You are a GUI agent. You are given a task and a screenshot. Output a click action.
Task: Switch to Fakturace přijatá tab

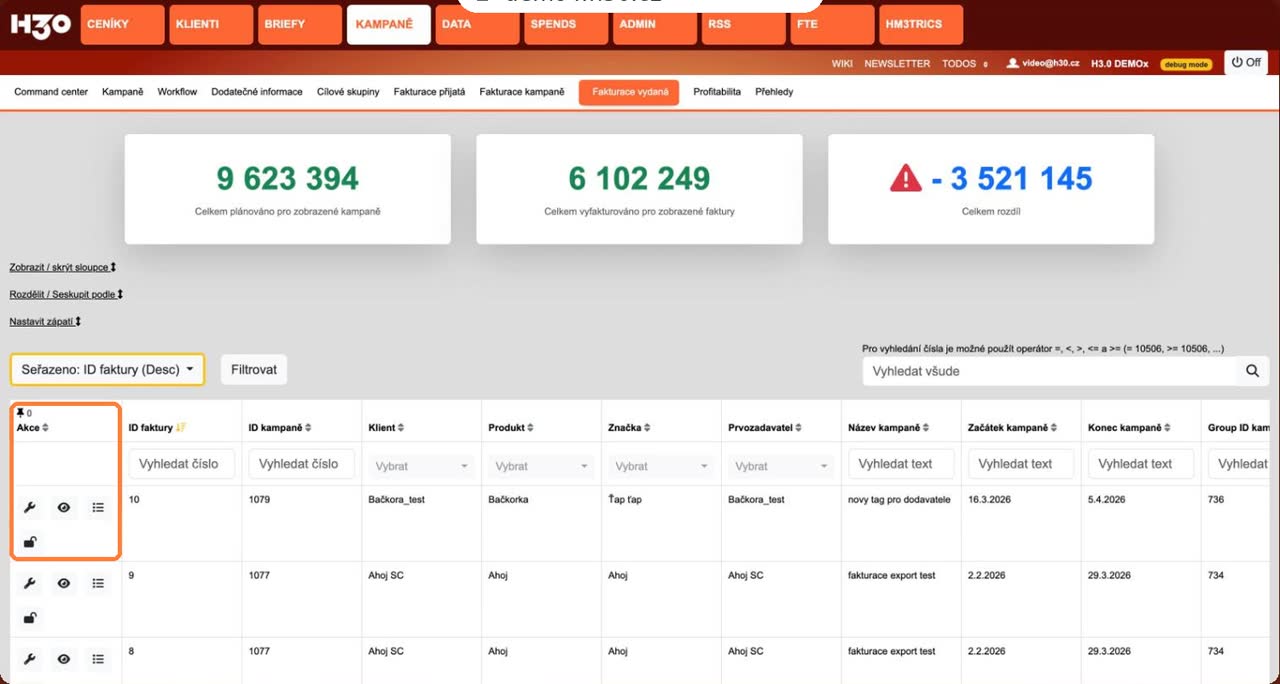coord(429,92)
